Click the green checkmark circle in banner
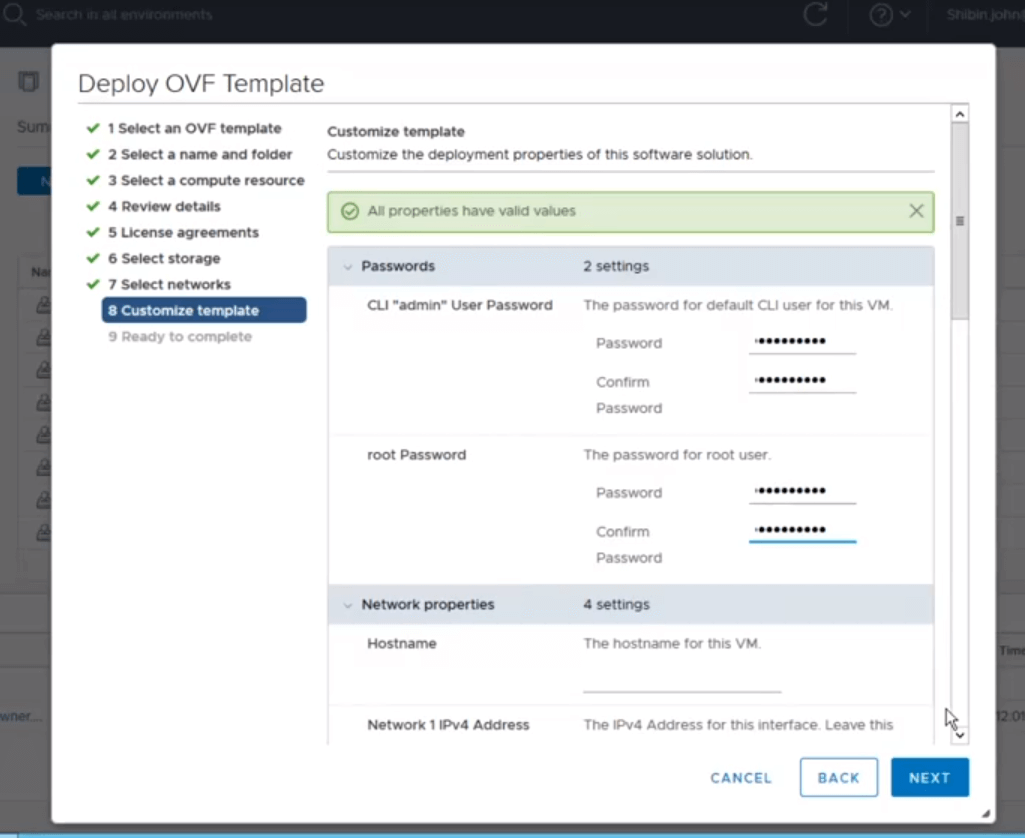This screenshot has height=838, width=1025. pyautogui.click(x=349, y=211)
